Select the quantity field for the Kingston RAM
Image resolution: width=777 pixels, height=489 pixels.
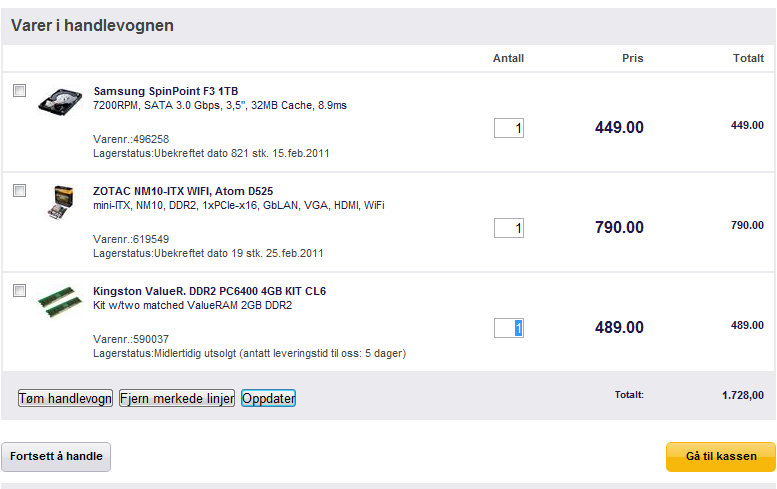point(509,328)
